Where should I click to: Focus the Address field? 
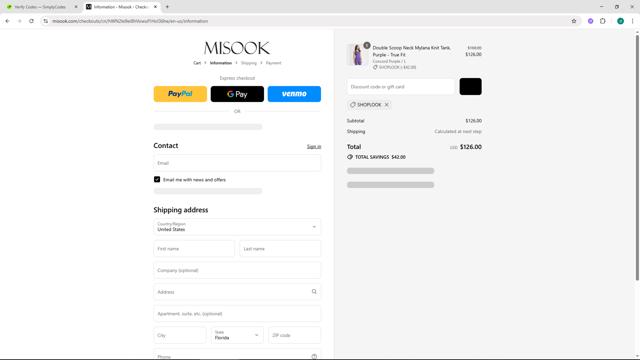(237, 292)
